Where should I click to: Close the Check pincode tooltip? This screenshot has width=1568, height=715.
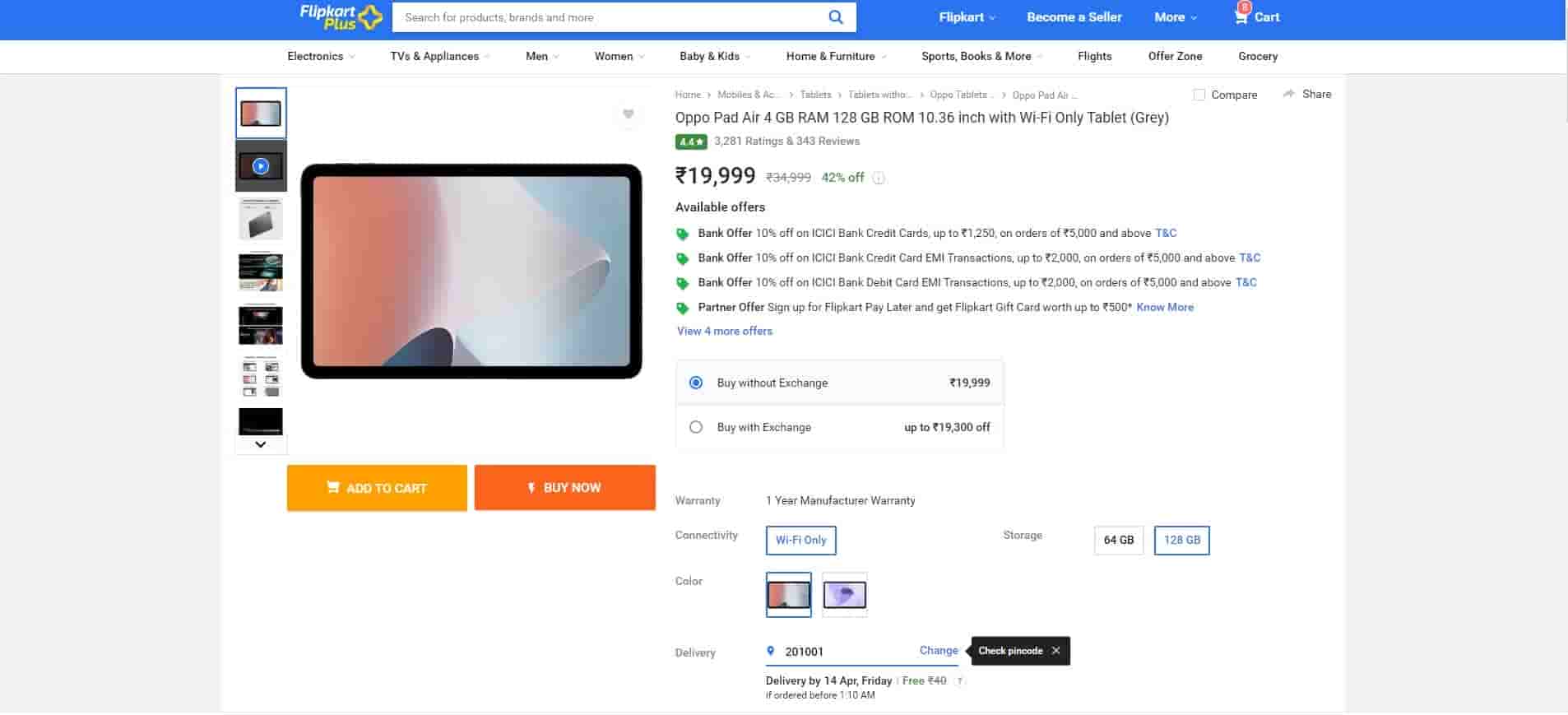(1055, 651)
